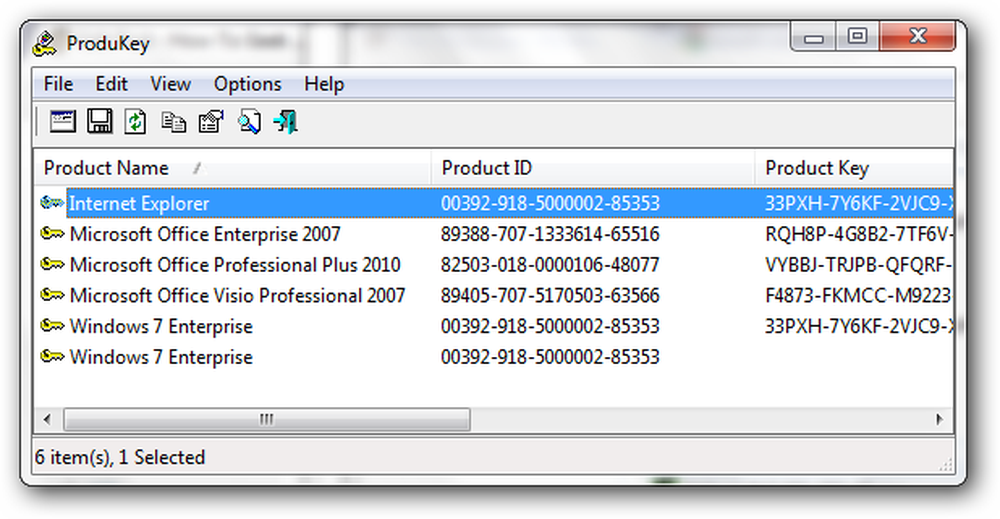The image size is (1000, 519).
Task: Click Product ID 82503-018-0000106-48077
Action: click(550, 265)
